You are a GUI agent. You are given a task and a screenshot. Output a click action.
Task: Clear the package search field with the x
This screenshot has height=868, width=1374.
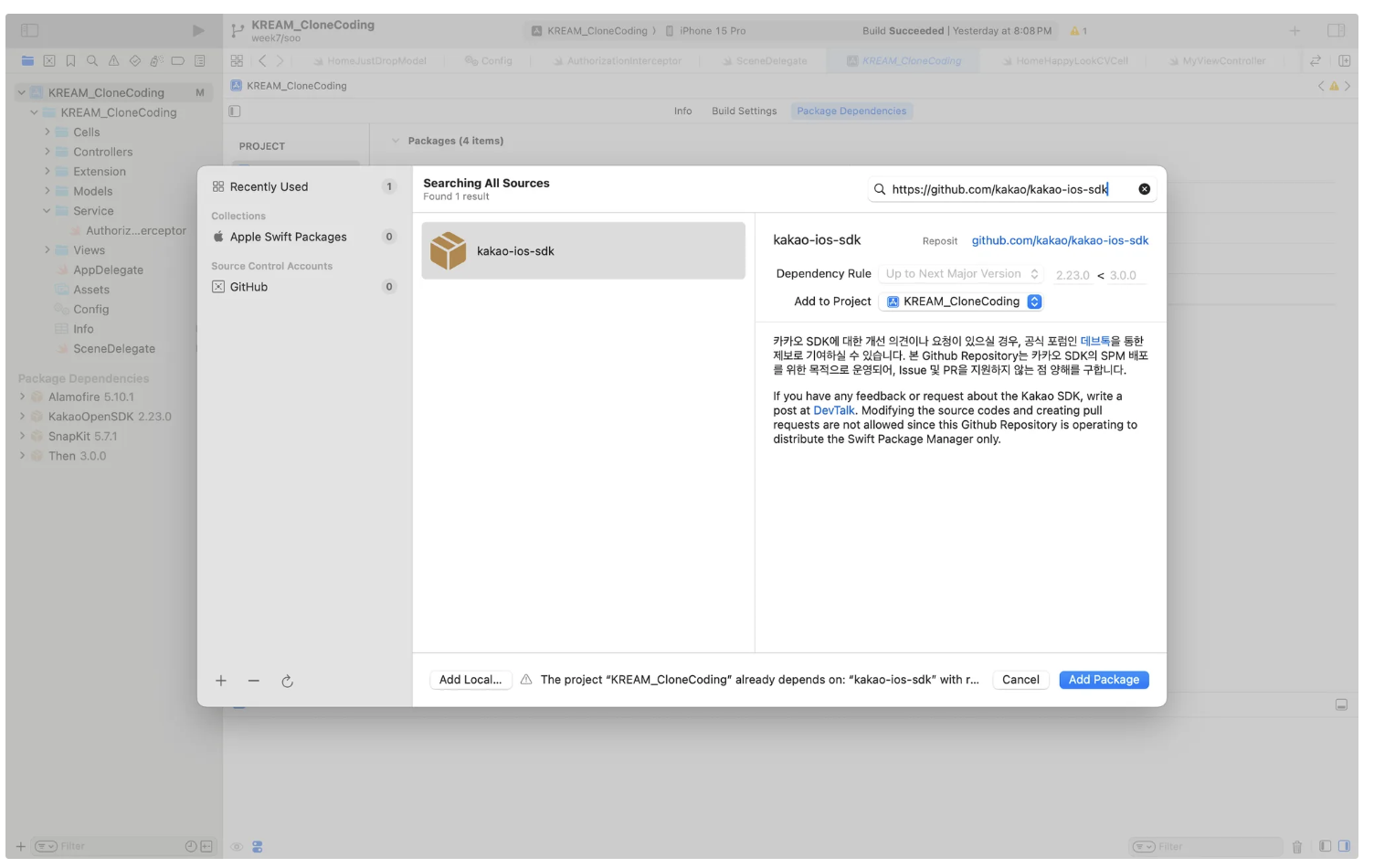click(x=1145, y=189)
